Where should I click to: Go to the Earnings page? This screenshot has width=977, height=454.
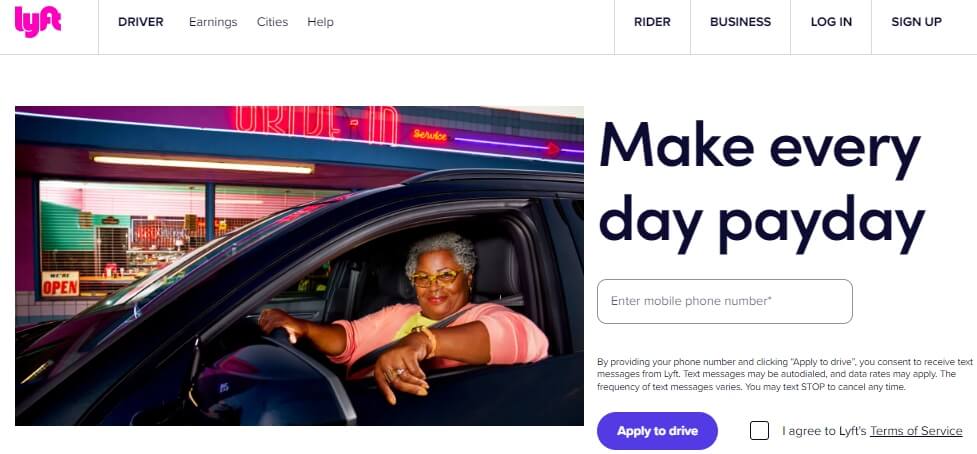[x=213, y=22]
